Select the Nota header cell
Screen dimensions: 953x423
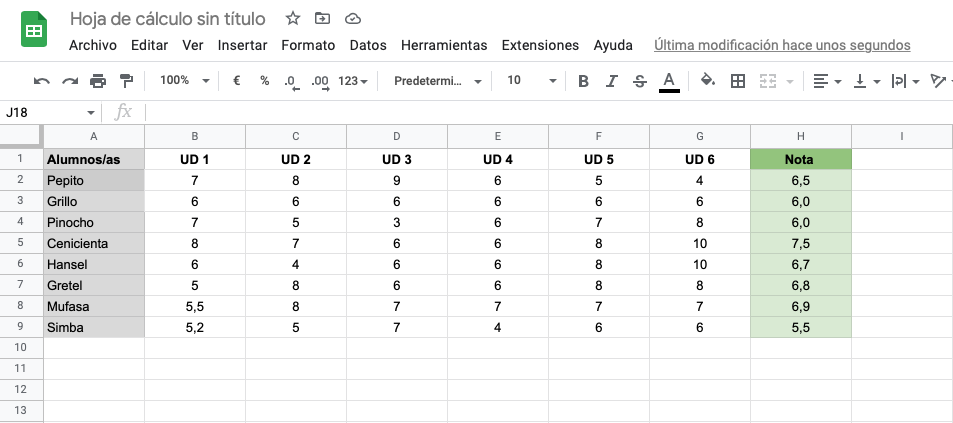801,160
